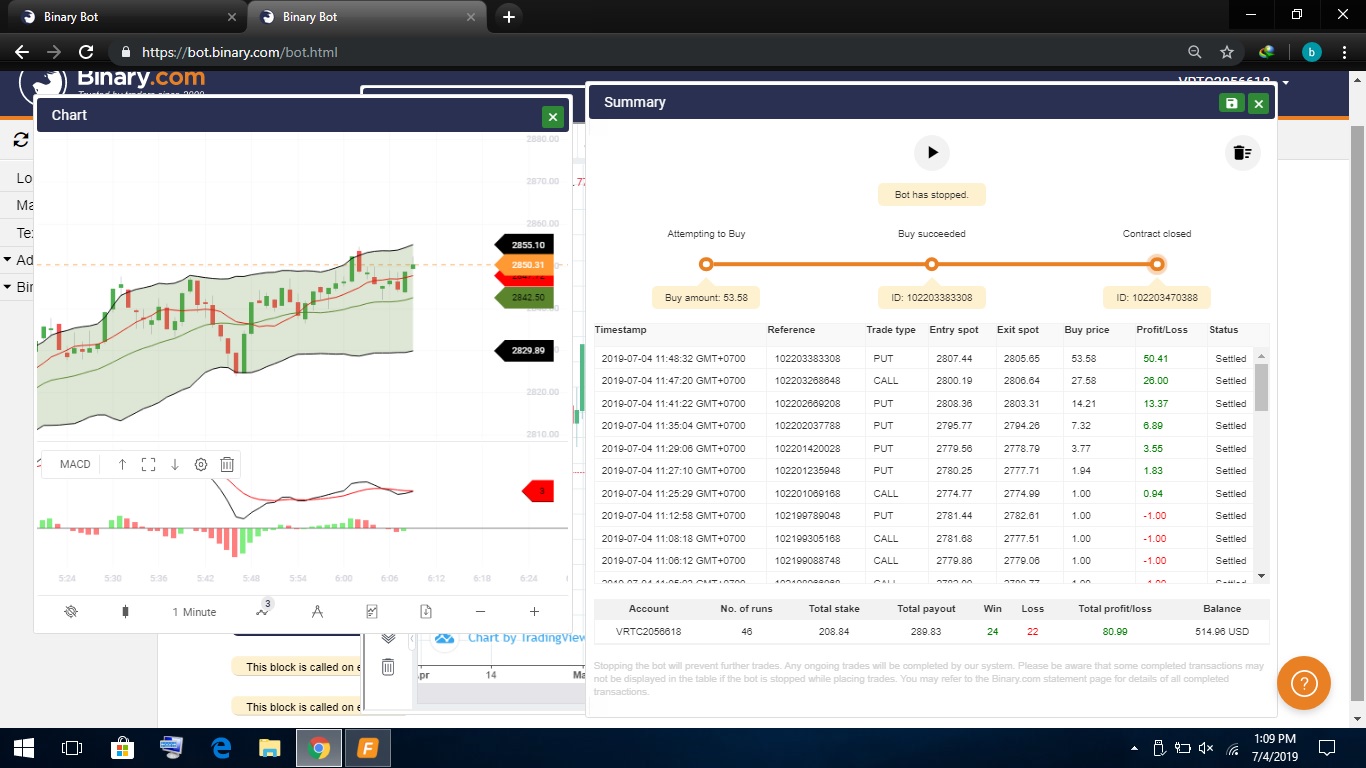
Task: Switch to the first Binary Bot tab
Action: click(x=128, y=17)
